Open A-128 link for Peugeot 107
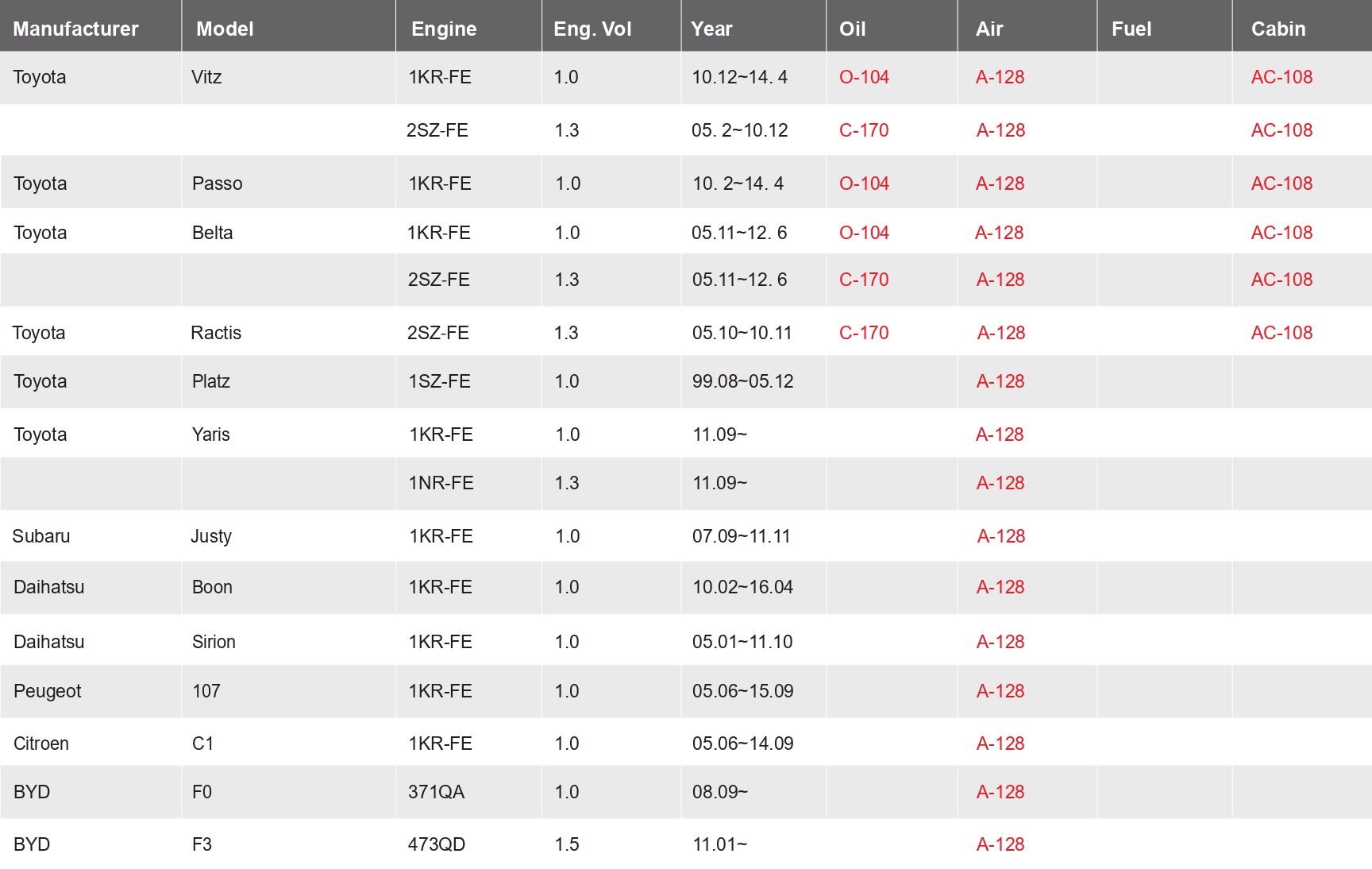Screen dimensions: 1372x869 (x=1000, y=691)
